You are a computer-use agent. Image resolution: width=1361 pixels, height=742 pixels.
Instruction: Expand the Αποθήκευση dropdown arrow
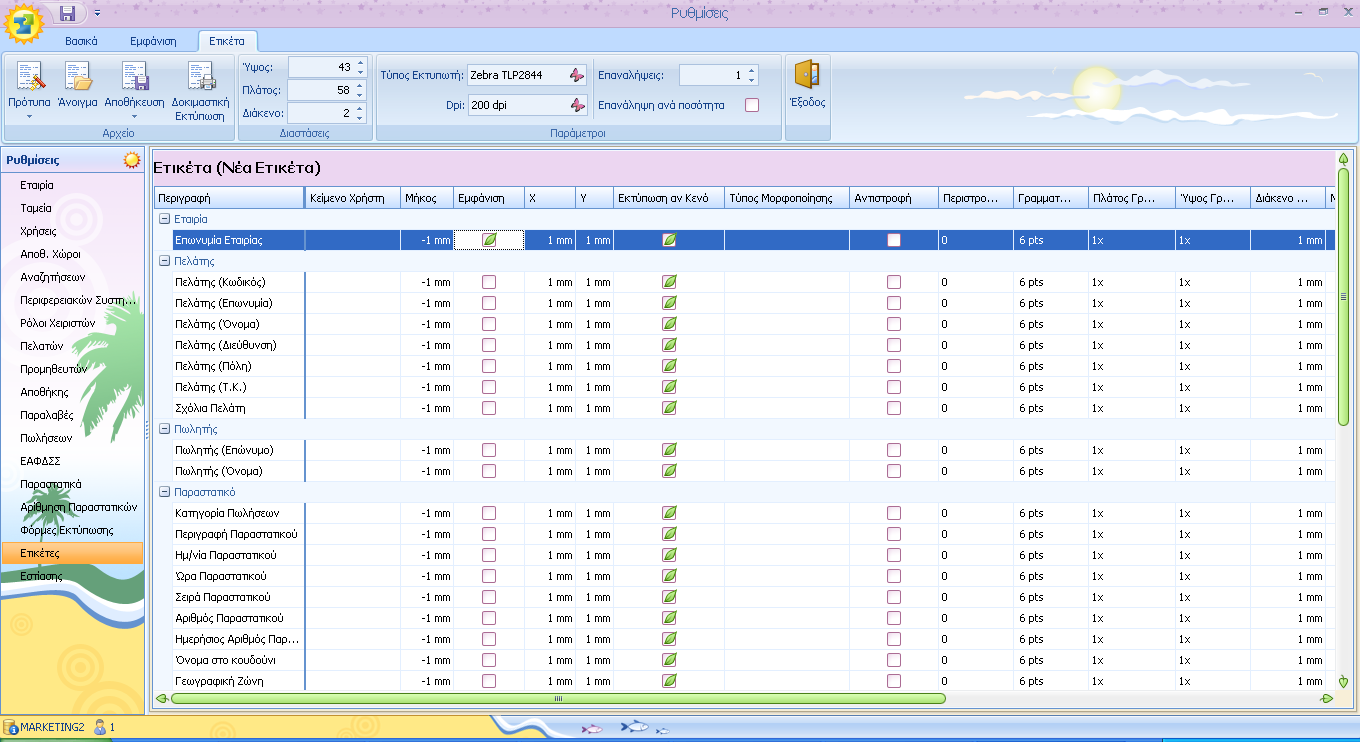[x=134, y=116]
